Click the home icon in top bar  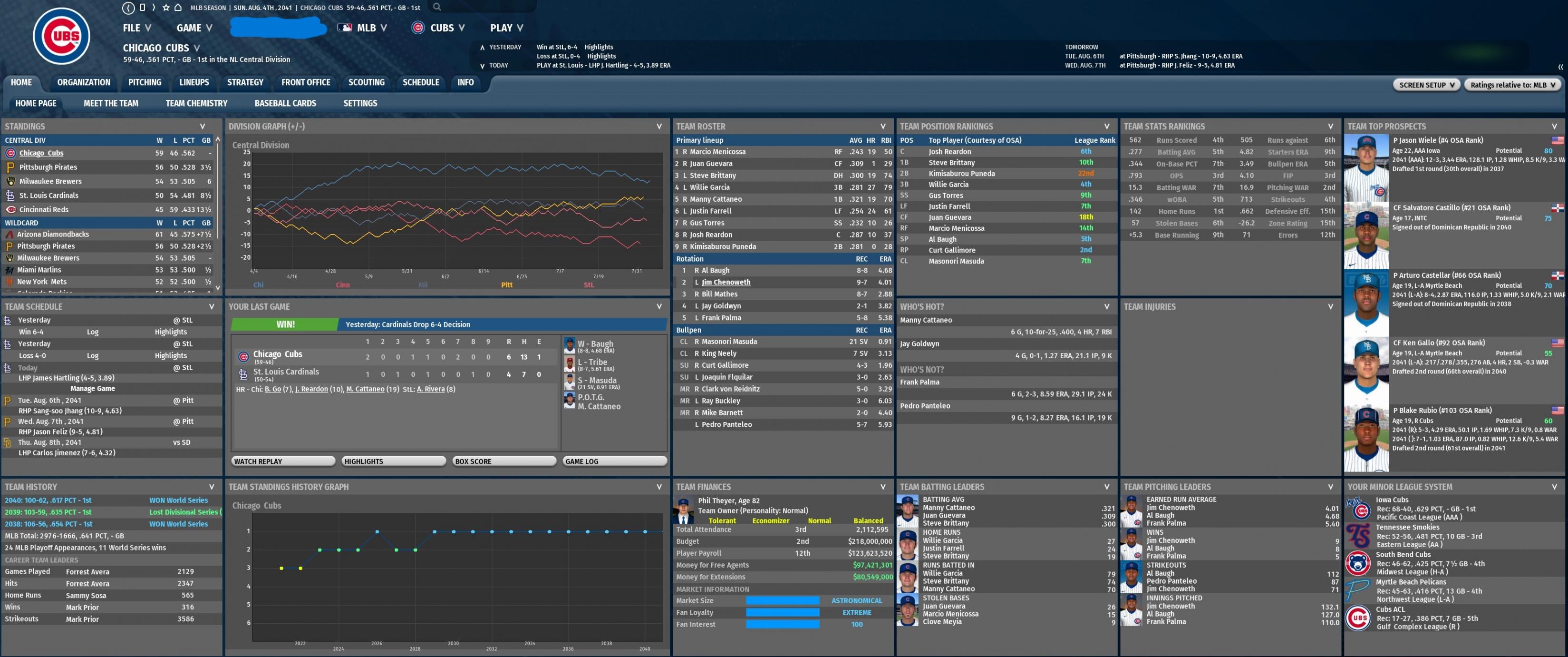(178, 7)
